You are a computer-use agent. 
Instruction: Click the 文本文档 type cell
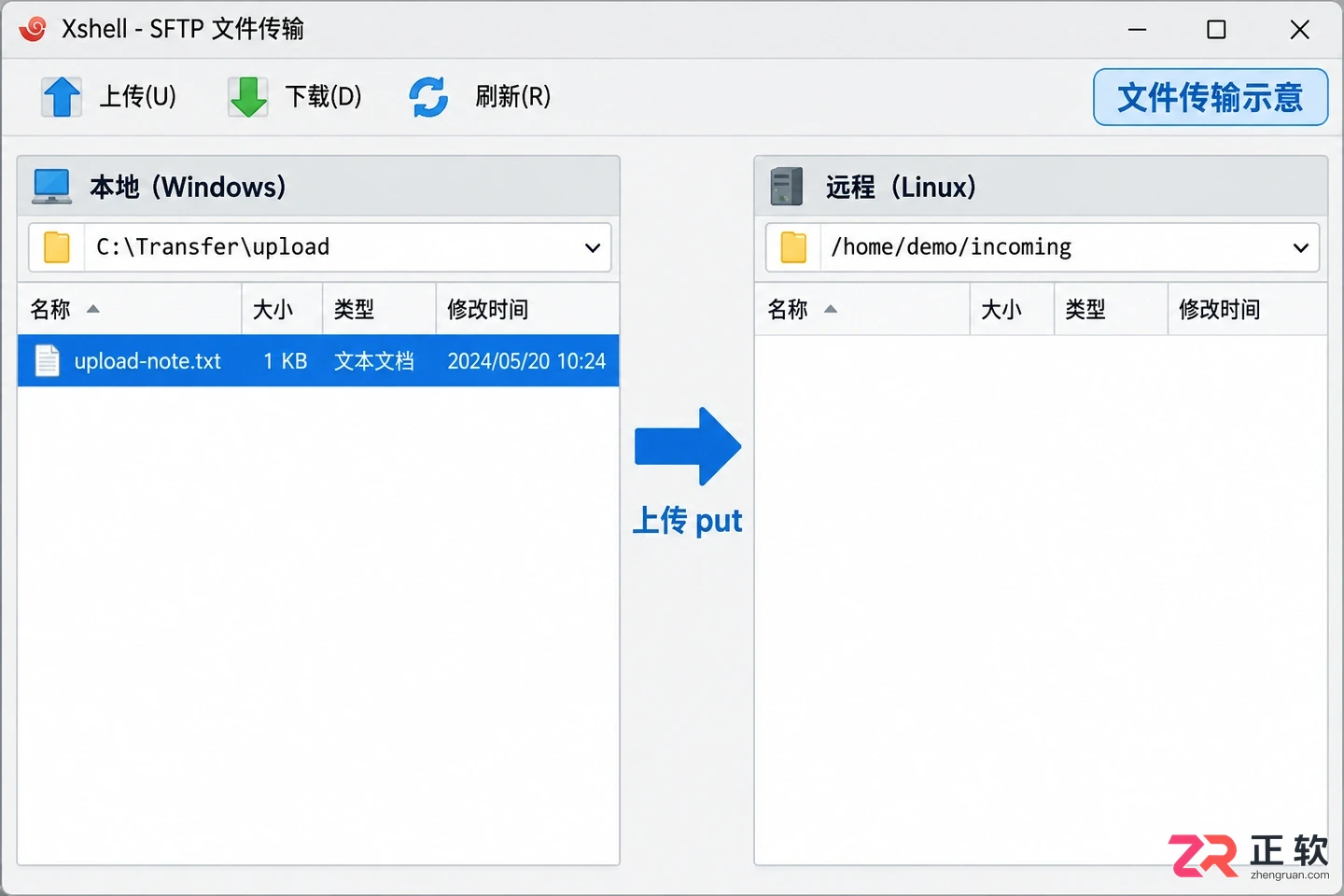tap(374, 361)
